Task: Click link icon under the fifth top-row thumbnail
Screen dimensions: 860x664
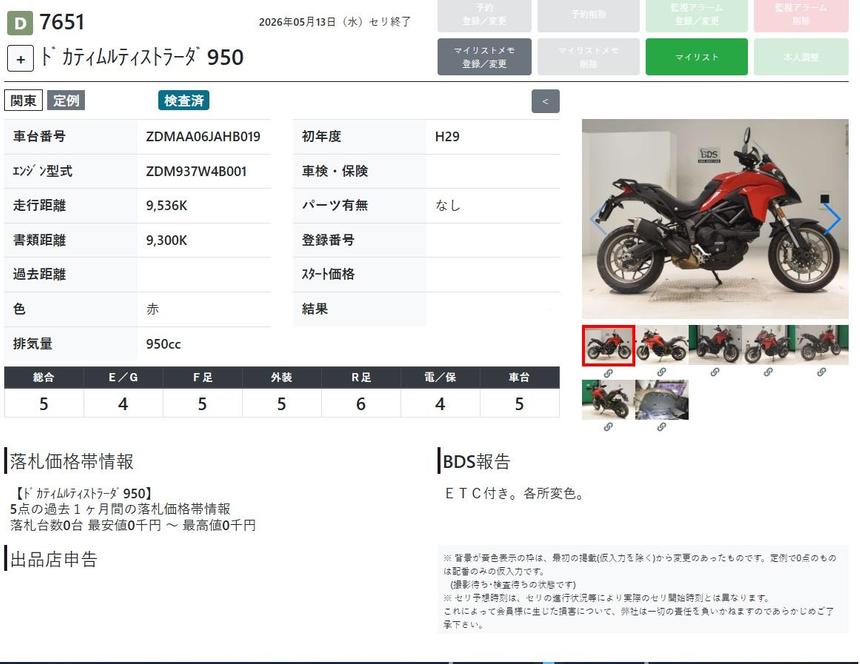Action: point(821,372)
